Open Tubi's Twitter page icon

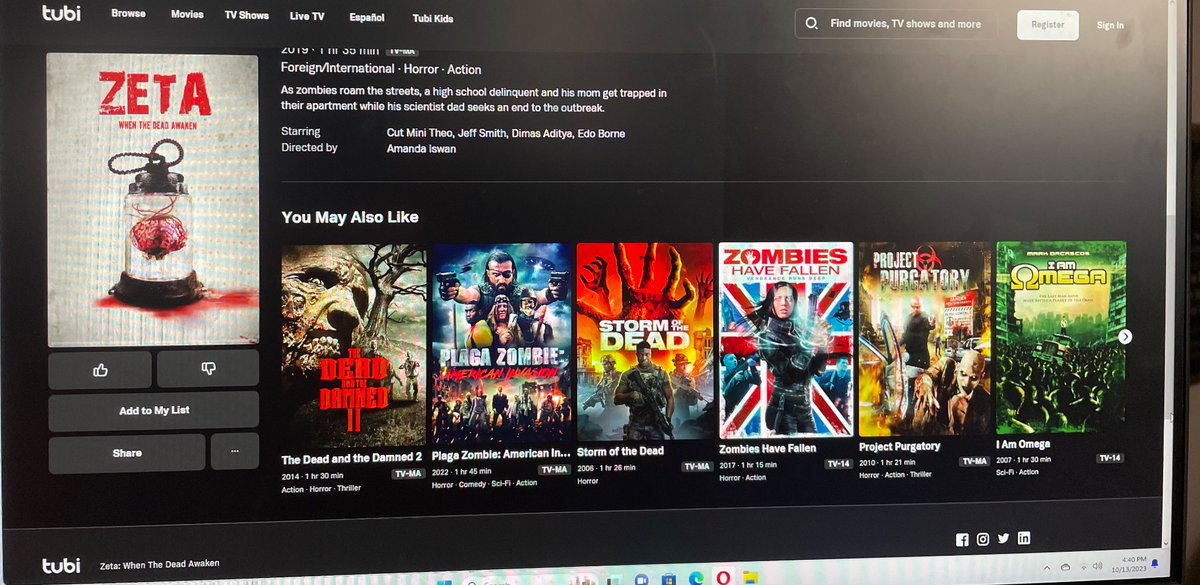(x=1004, y=538)
